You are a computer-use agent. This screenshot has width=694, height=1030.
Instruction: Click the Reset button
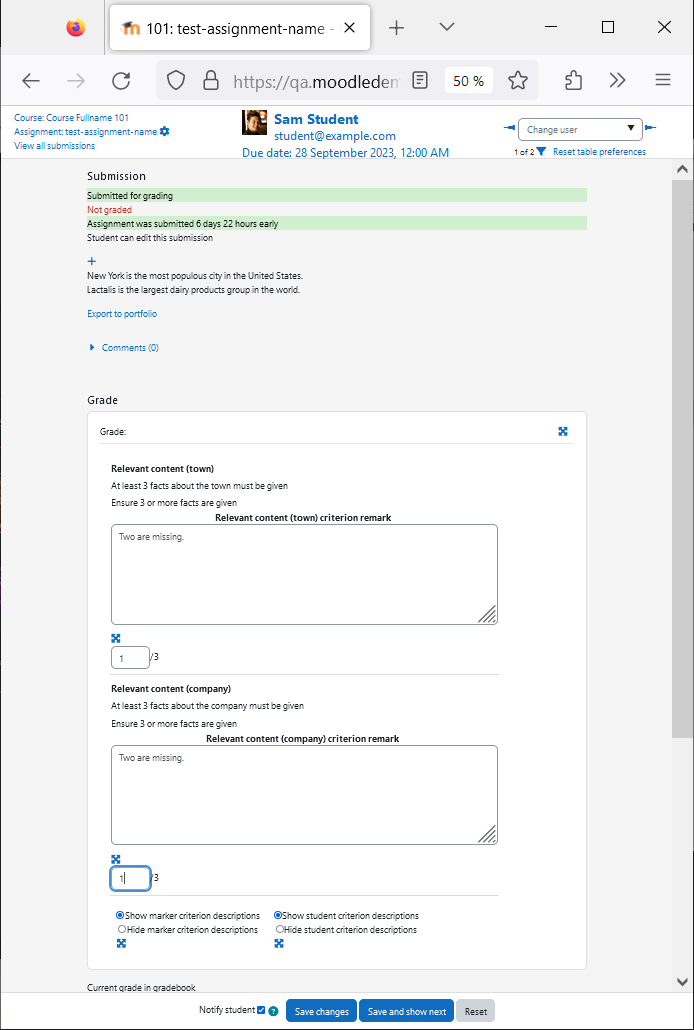[x=476, y=1011]
